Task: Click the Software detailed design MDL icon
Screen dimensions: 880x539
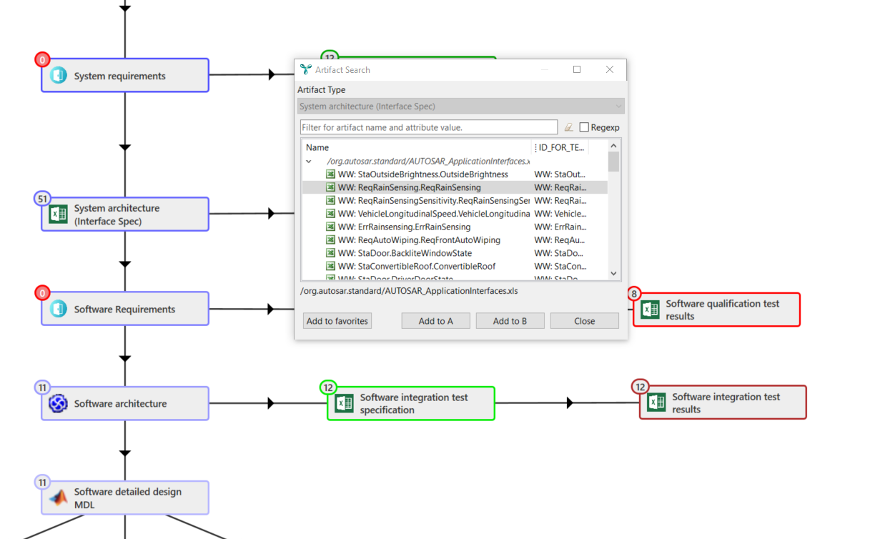Action: point(58,498)
